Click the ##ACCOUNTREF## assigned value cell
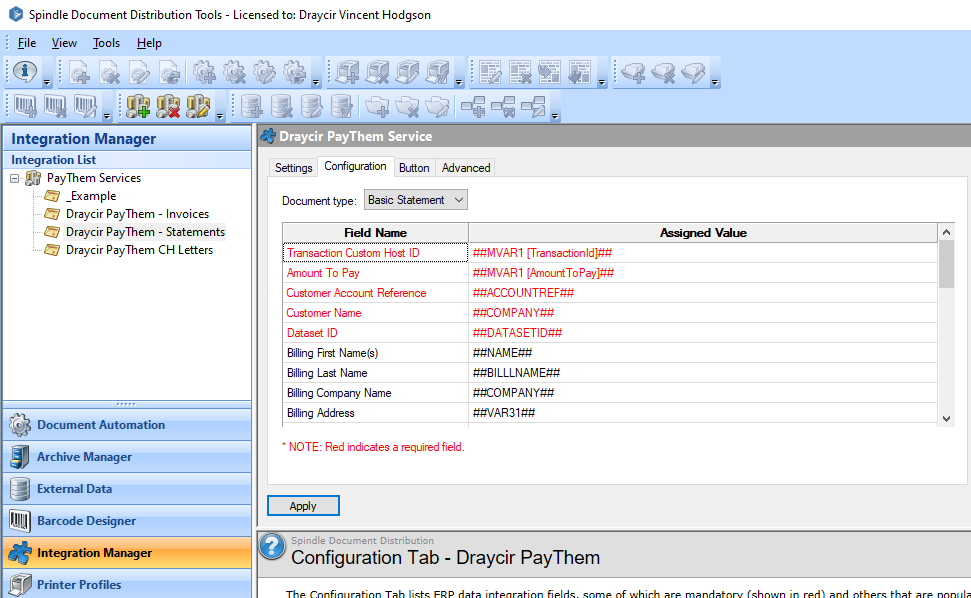Viewport: 971px width, 598px height. (x=703, y=293)
